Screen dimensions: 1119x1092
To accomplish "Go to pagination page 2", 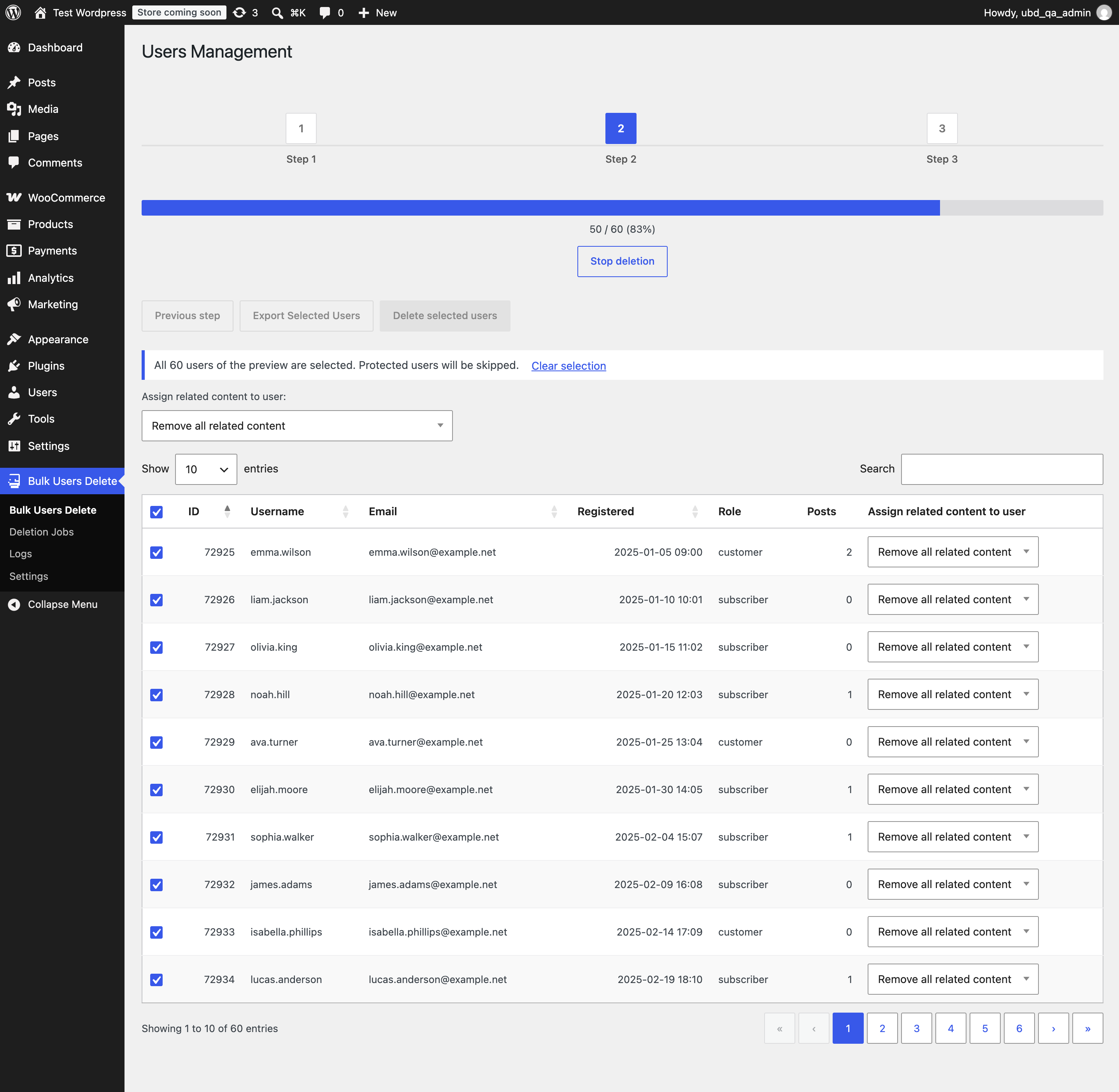I will coord(882,1028).
